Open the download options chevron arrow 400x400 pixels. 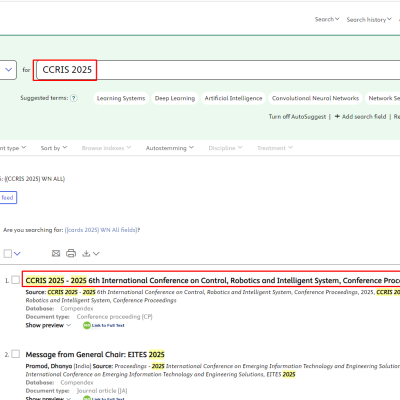(96, 254)
